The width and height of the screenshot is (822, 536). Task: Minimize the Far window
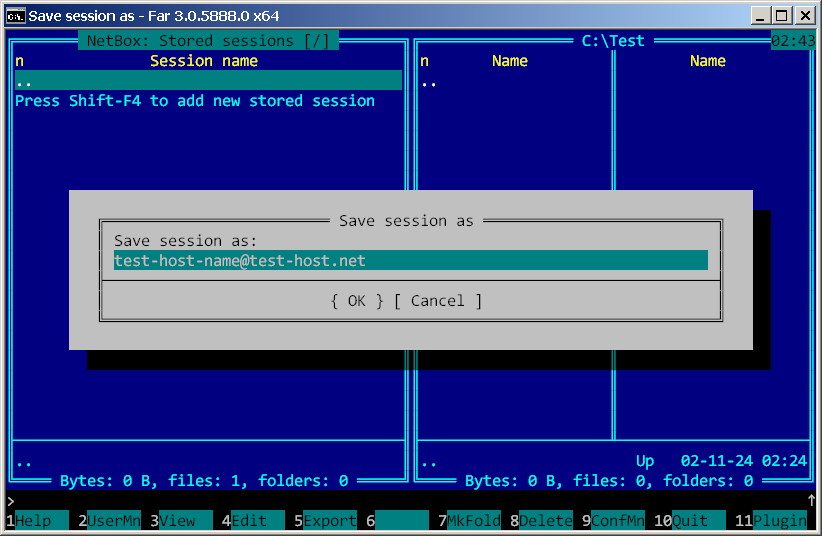(760, 16)
